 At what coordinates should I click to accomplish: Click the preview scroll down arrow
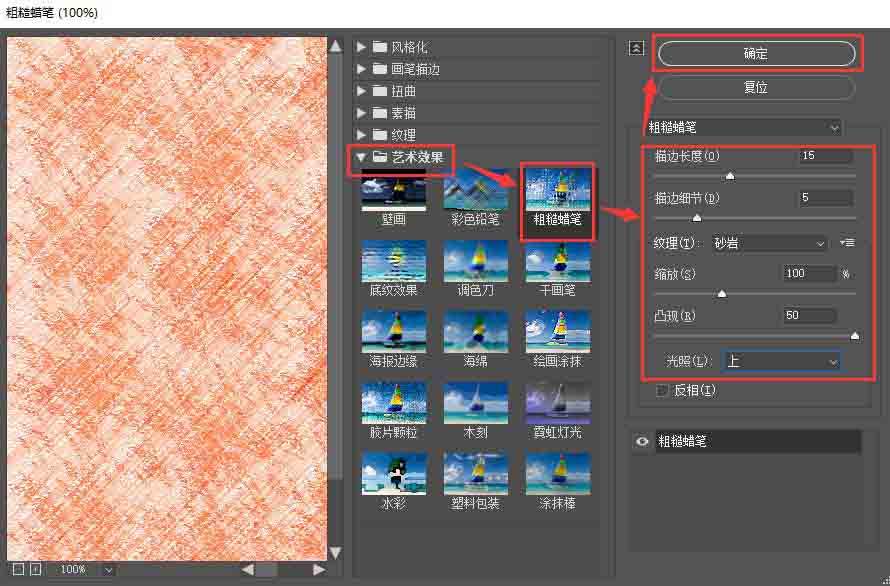335,552
